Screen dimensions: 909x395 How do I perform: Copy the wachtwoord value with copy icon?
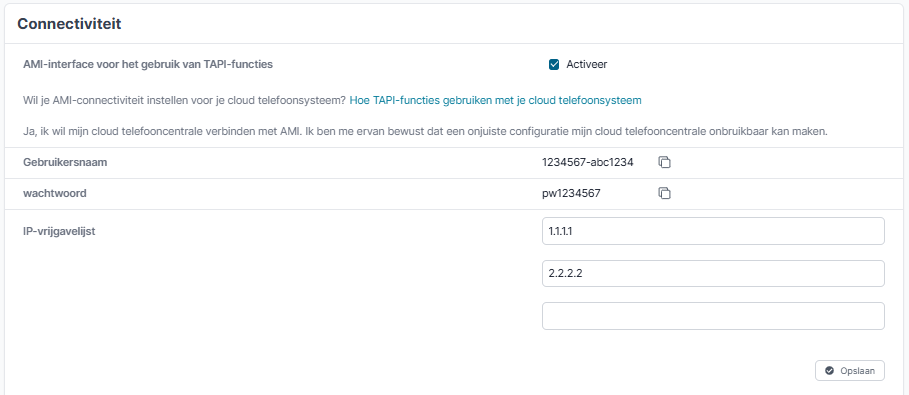tap(664, 193)
